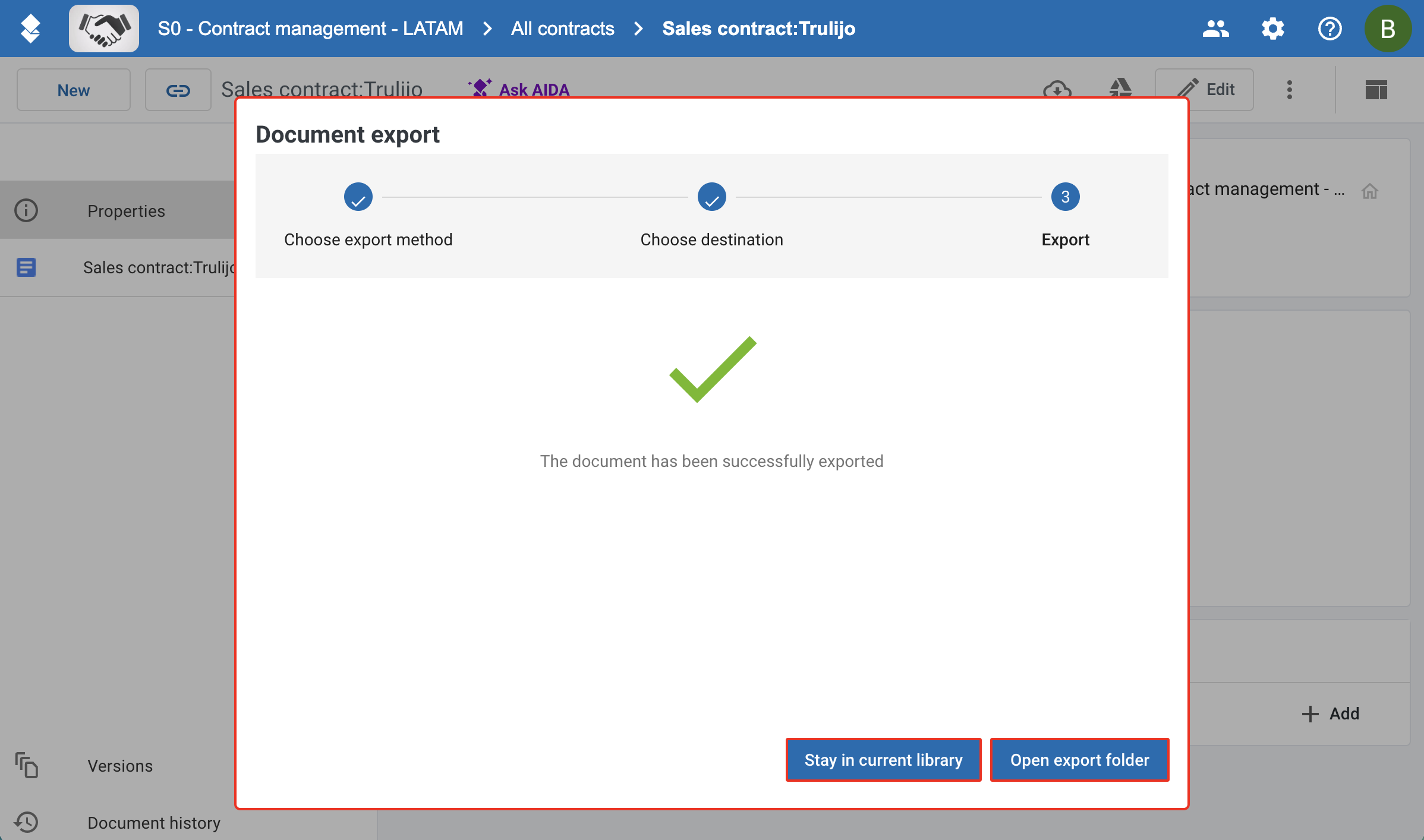Open the handshake library icon
The height and width of the screenshot is (840, 1424).
(x=104, y=29)
